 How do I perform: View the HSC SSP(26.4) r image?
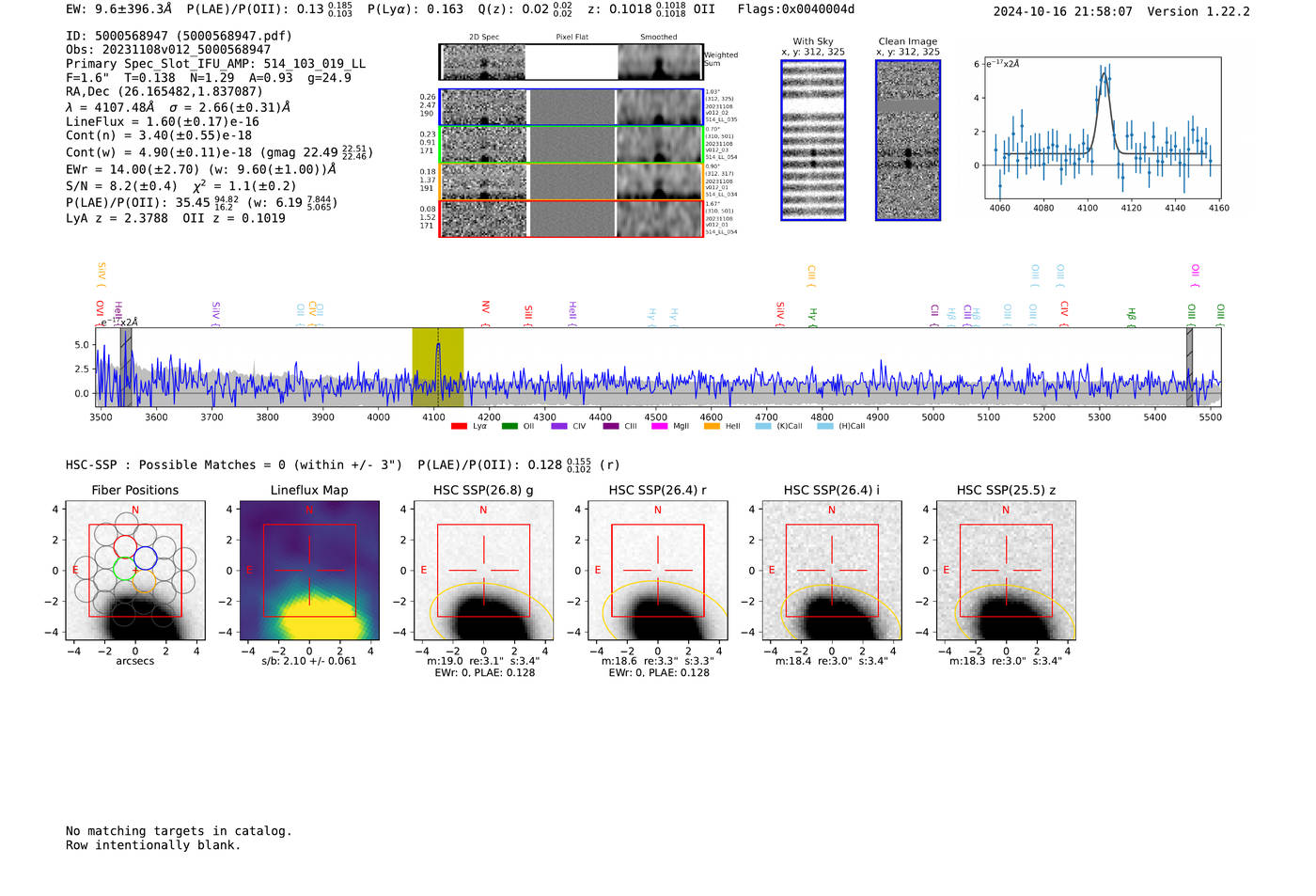coord(657,571)
